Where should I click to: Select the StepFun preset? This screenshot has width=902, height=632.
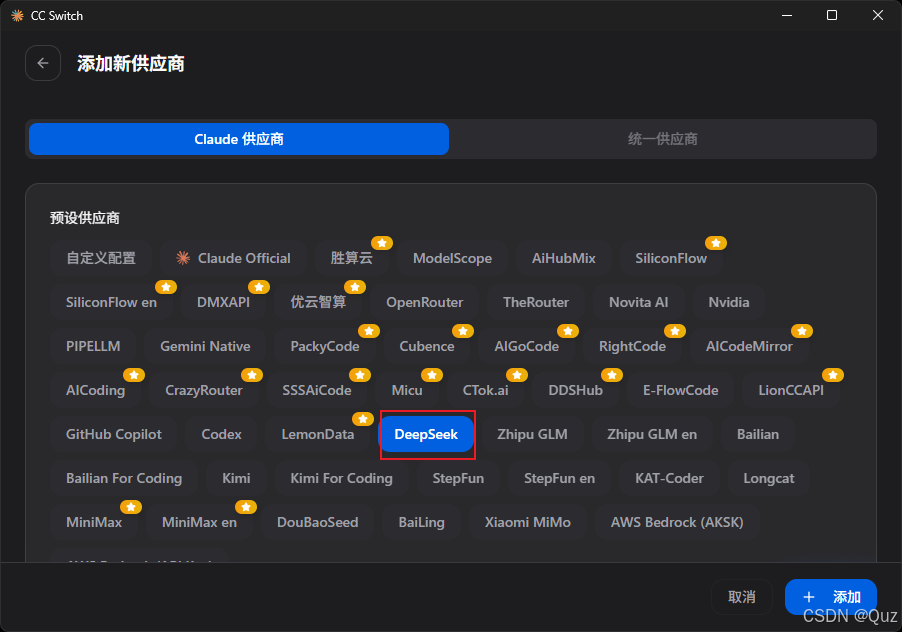point(458,478)
